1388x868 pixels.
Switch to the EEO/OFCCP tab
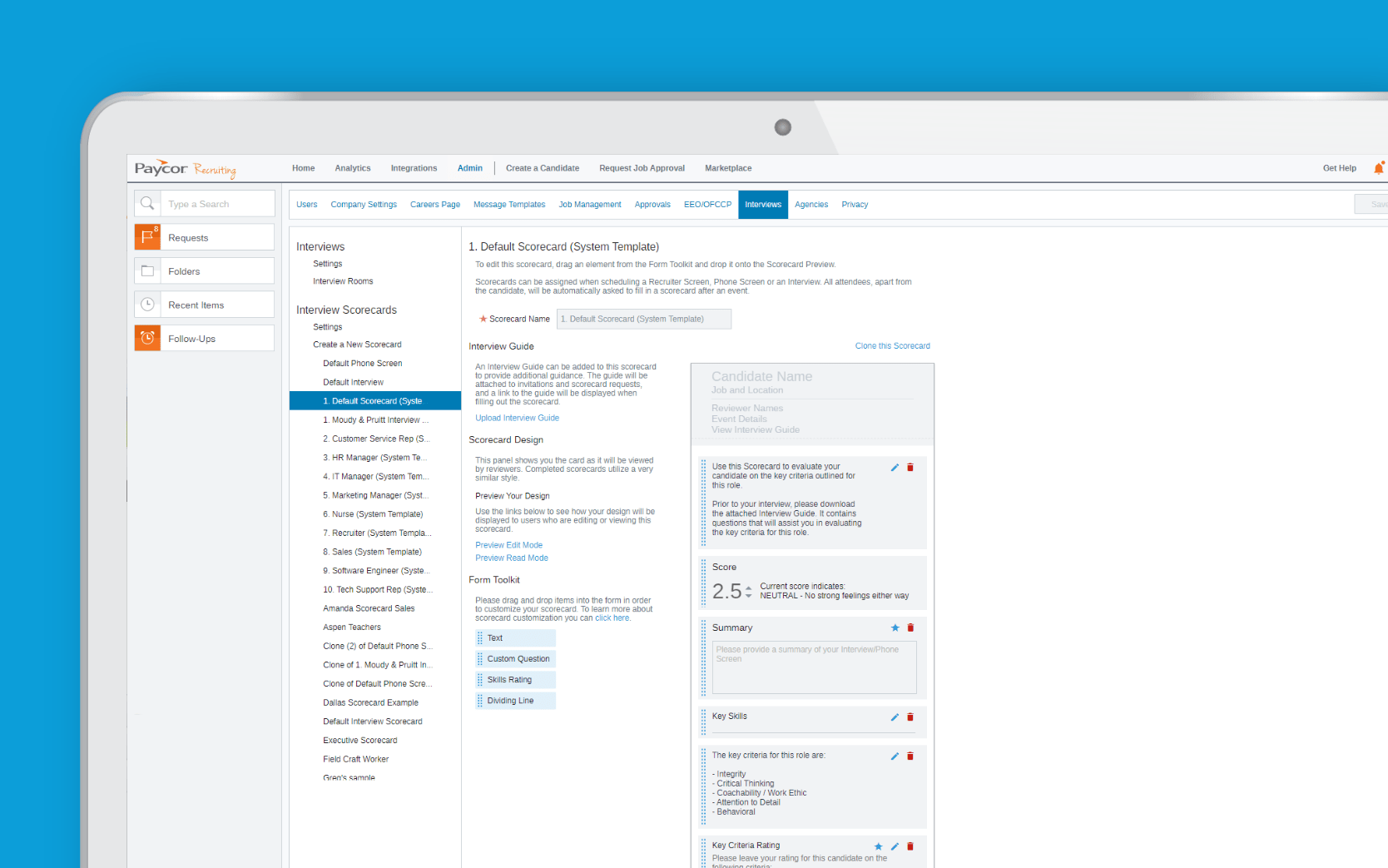point(708,205)
